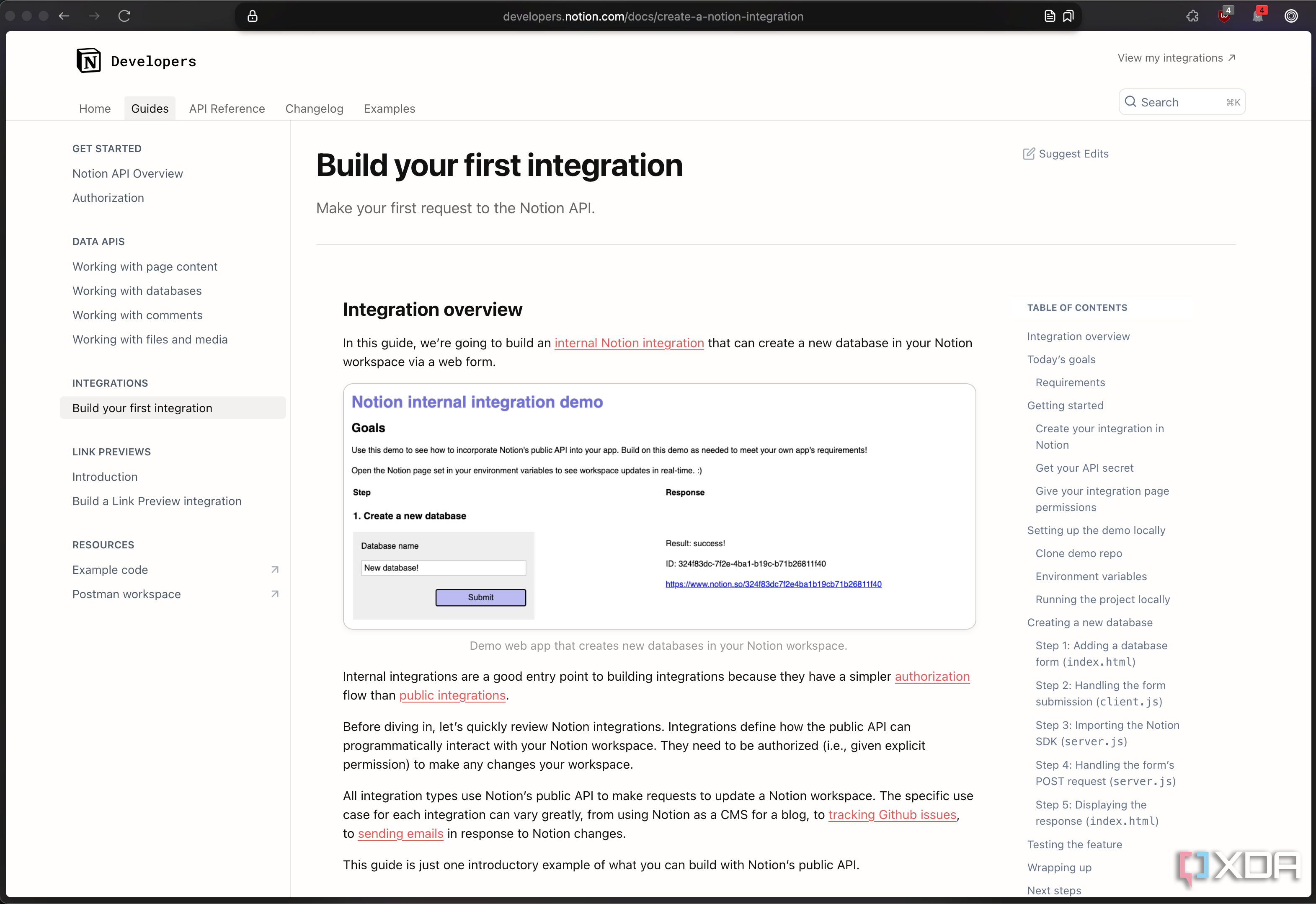Follow the sending emails link
Screen dimensions: 1316x904
tap(400, 833)
